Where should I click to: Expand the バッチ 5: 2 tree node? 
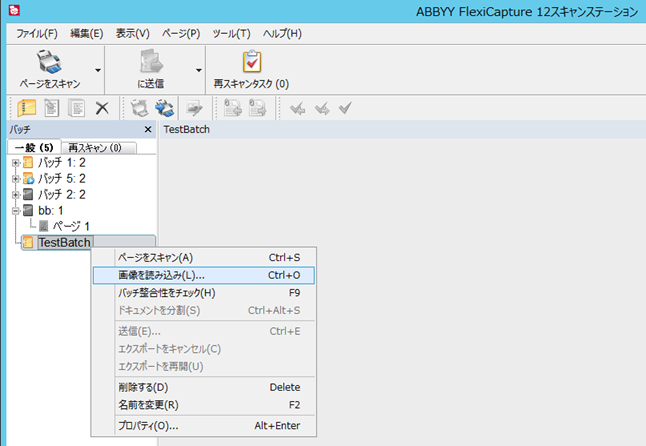point(16,179)
